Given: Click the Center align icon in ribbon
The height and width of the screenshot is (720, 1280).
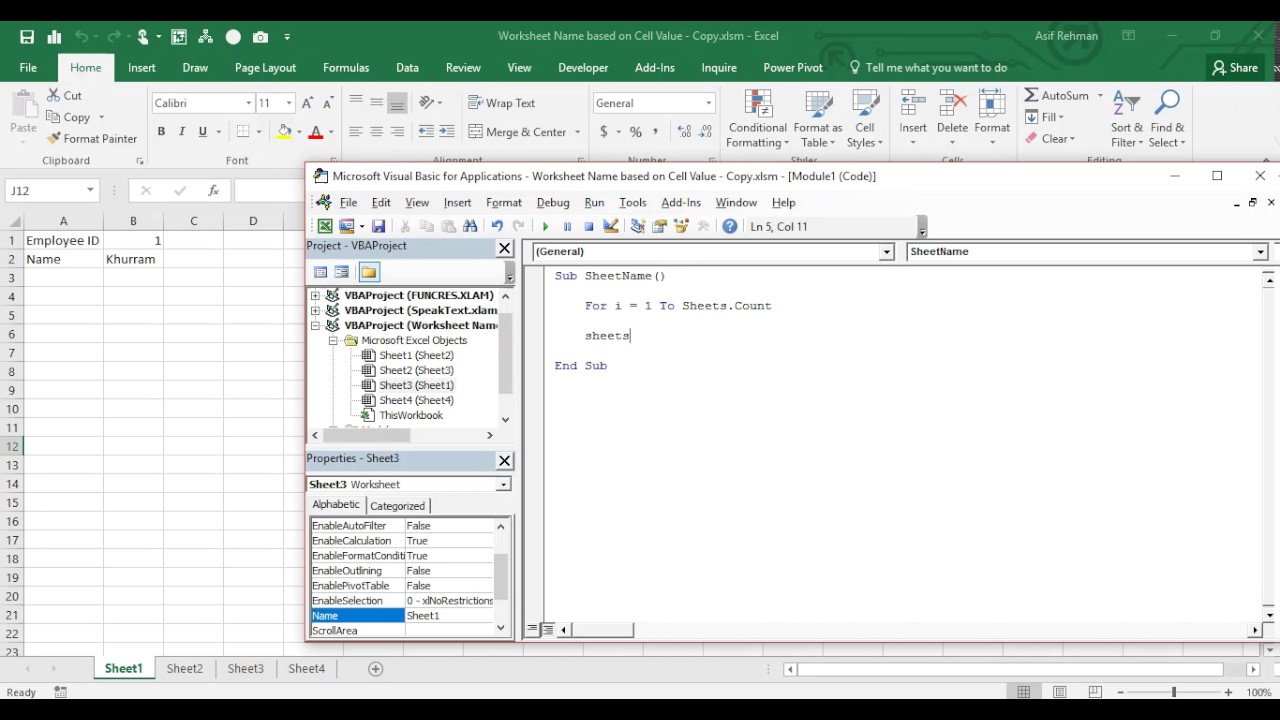Looking at the screenshot, I should pyautogui.click(x=376, y=132).
